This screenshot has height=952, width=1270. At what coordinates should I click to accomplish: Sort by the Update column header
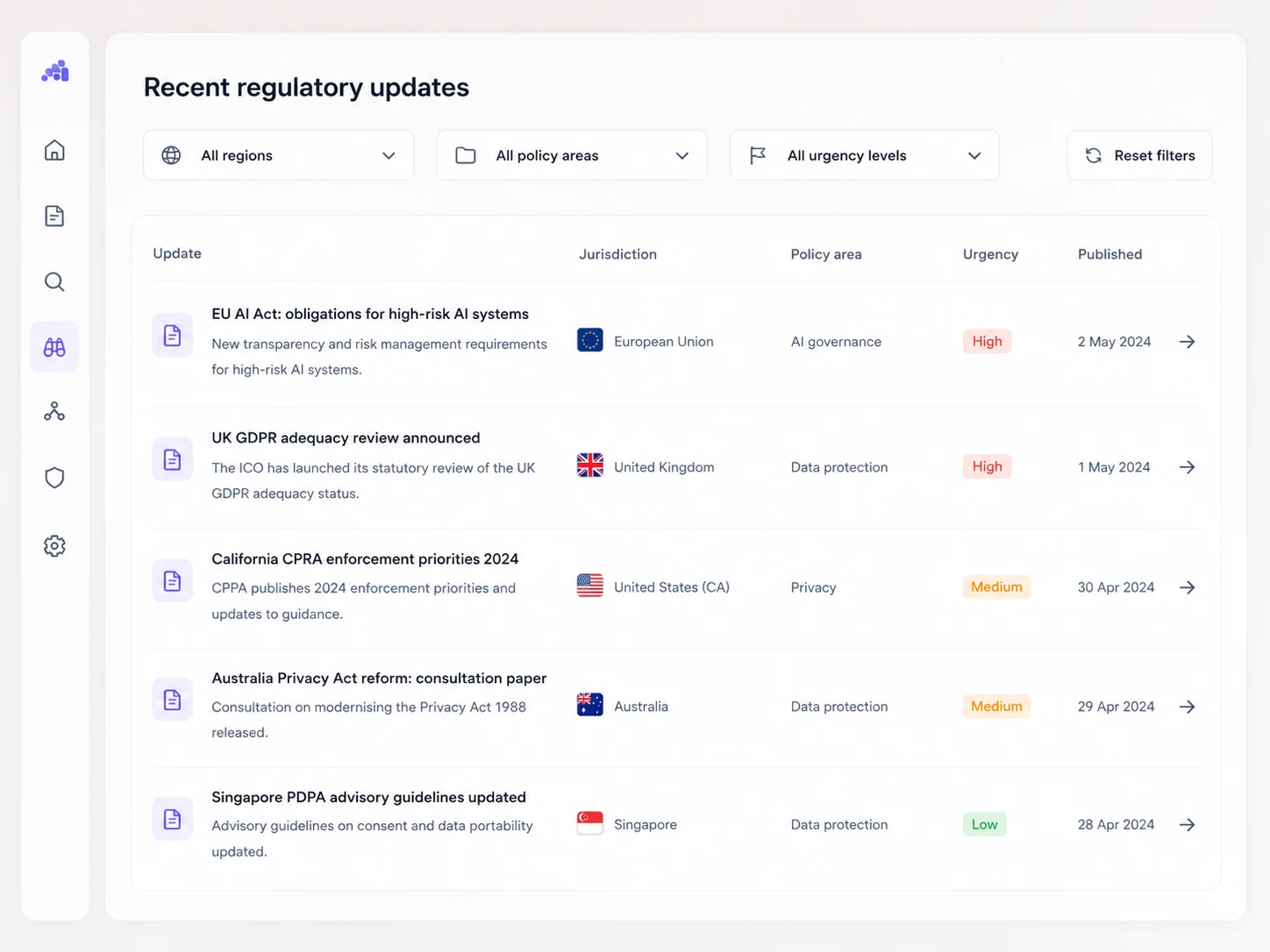point(177,253)
